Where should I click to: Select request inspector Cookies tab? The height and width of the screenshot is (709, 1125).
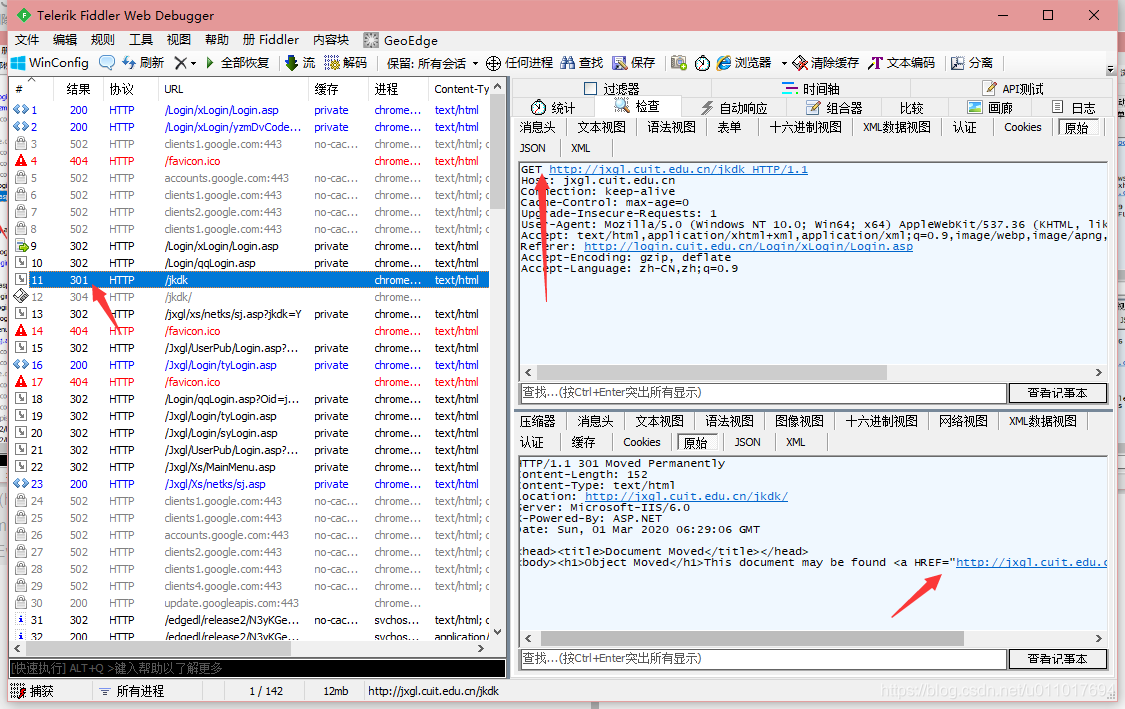[x=1022, y=127]
